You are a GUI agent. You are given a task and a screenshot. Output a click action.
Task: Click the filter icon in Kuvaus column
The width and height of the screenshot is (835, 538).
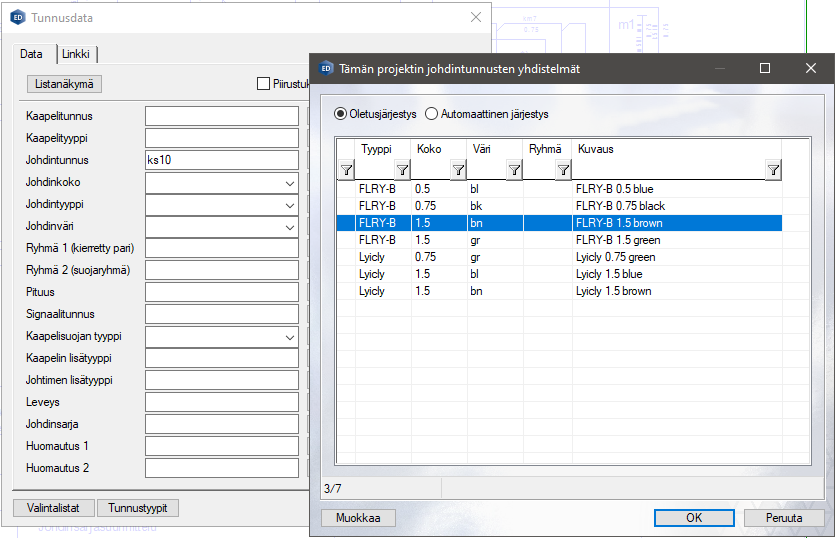pyautogui.click(x=773, y=170)
